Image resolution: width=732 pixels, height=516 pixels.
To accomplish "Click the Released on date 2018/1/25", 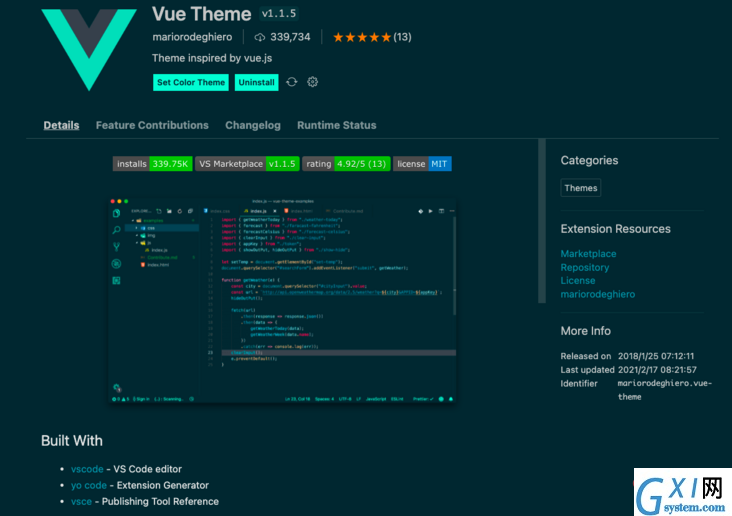I will point(656,356).
